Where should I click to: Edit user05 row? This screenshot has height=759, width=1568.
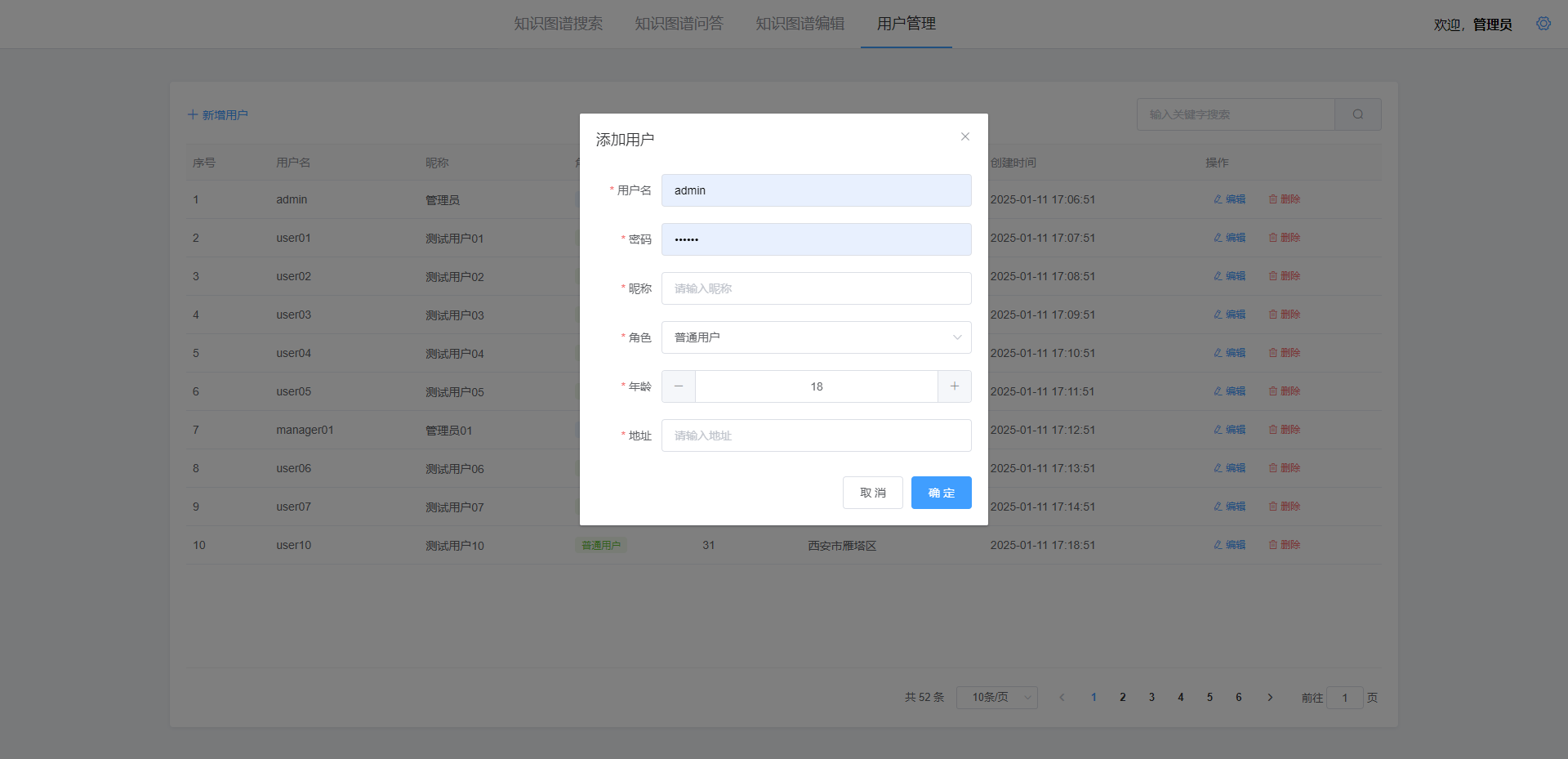click(x=1230, y=391)
